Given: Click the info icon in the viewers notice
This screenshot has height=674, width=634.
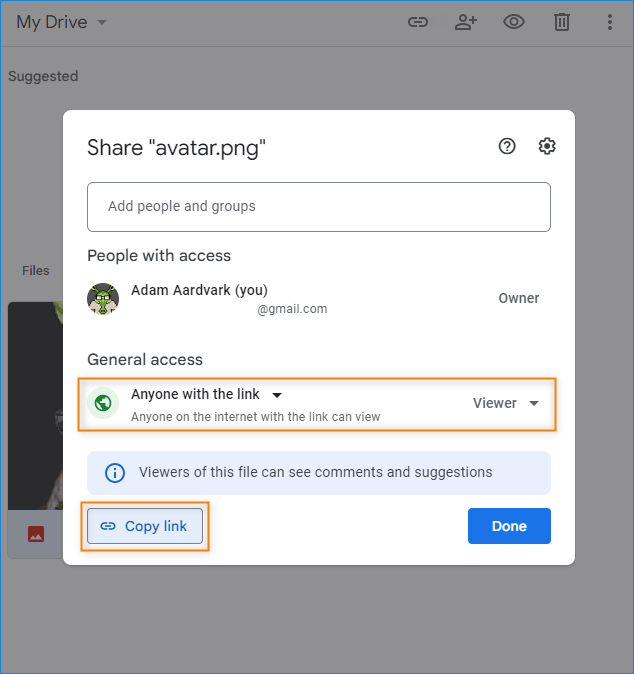Looking at the screenshot, I should (x=115, y=473).
